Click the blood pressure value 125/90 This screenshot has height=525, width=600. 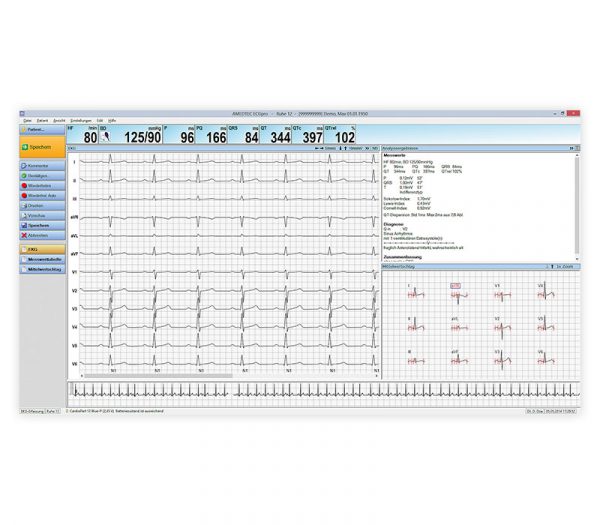pos(143,138)
